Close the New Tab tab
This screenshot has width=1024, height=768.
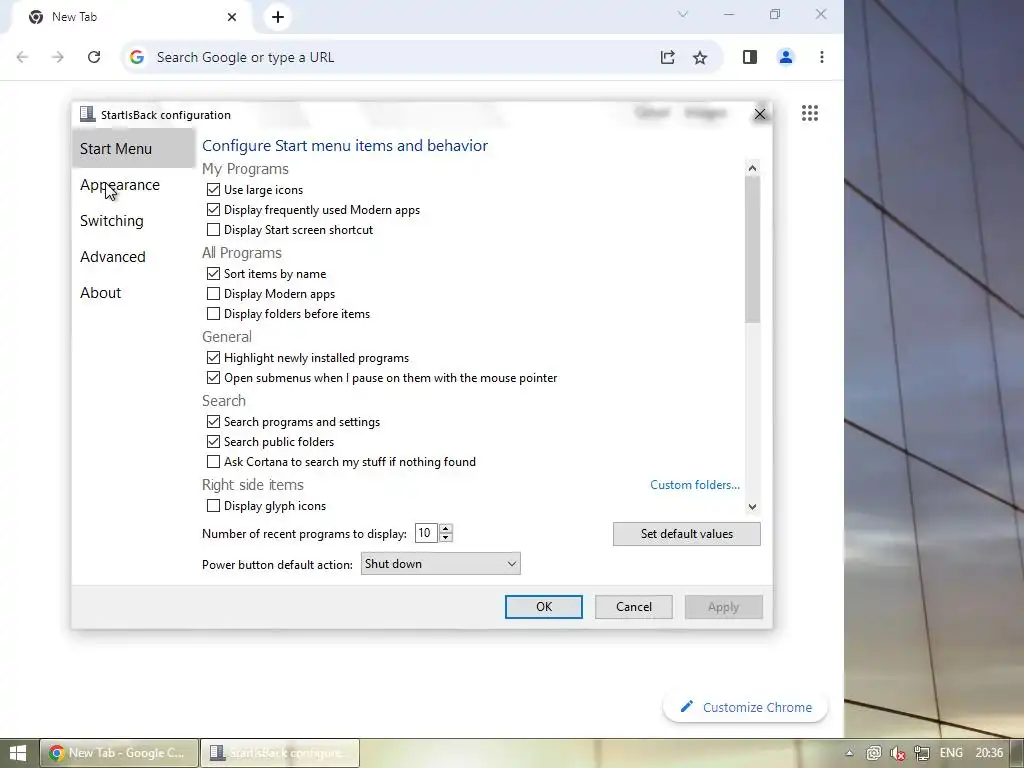tap(232, 17)
